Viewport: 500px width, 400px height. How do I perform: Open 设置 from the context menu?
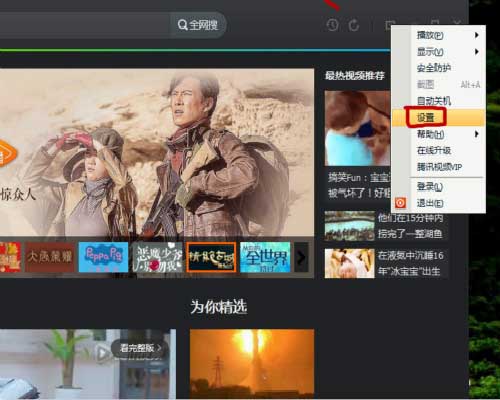click(x=439, y=117)
